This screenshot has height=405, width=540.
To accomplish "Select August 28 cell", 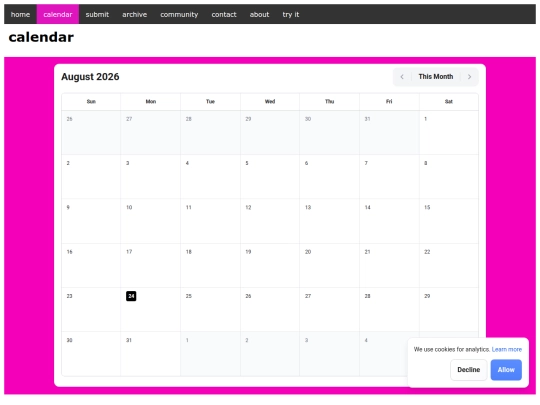I will (389, 310).
